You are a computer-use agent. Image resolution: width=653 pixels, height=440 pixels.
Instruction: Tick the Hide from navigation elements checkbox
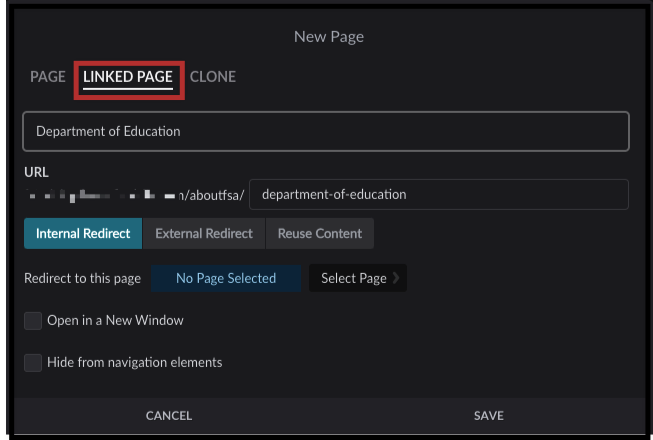coord(33,362)
